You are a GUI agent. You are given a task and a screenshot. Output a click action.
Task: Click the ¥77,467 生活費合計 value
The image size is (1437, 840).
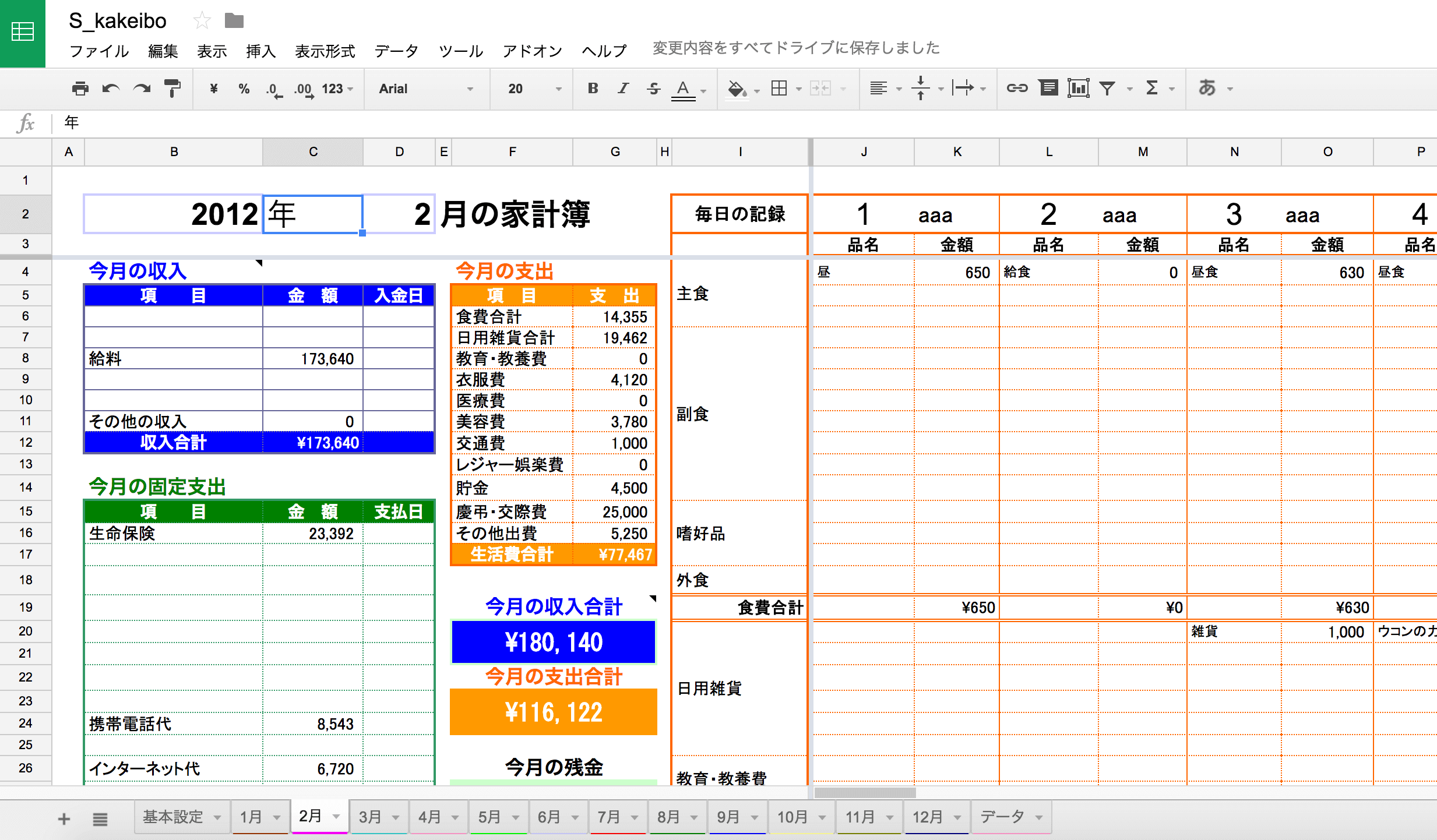click(x=615, y=555)
